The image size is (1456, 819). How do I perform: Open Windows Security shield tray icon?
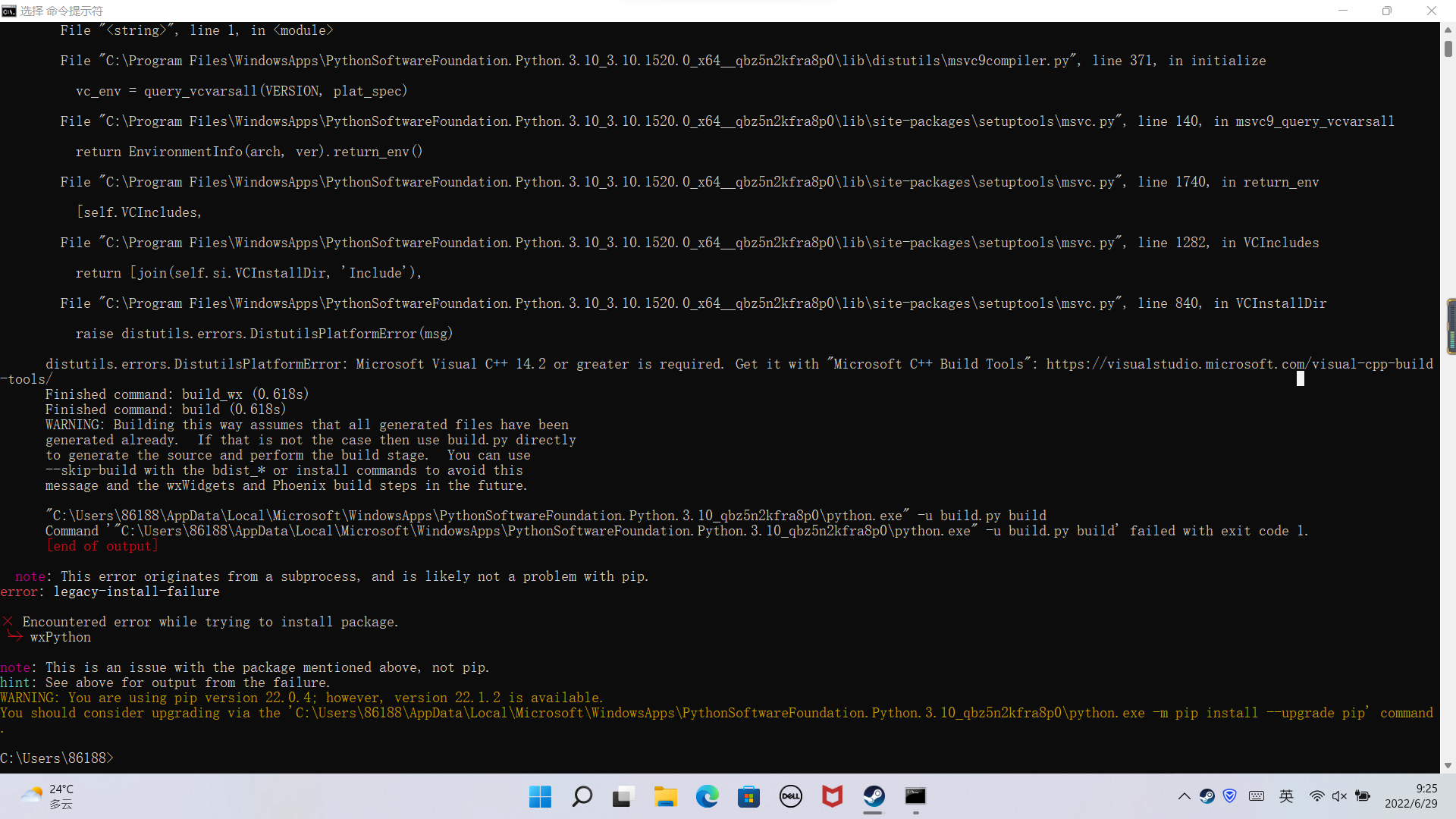click(x=1230, y=796)
